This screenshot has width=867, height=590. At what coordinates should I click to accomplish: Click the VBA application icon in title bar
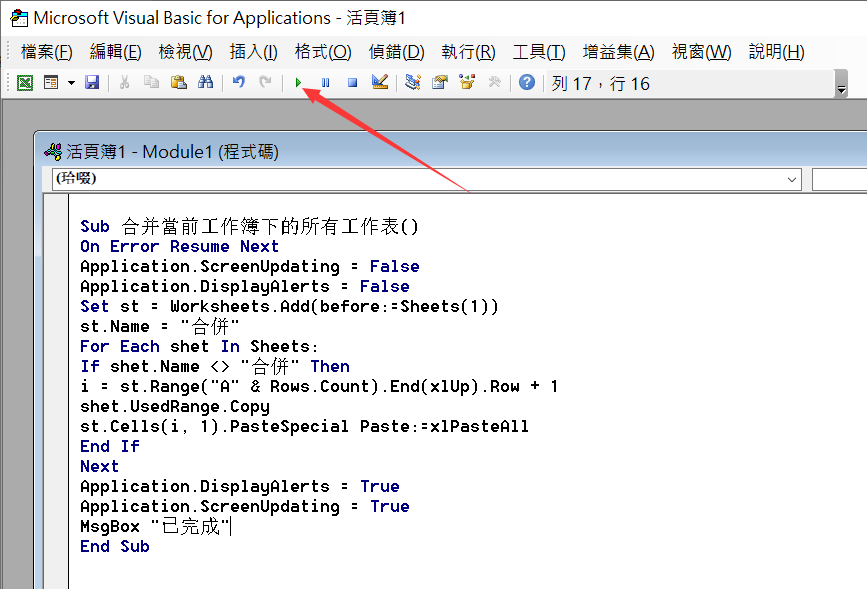click(19, 18)
